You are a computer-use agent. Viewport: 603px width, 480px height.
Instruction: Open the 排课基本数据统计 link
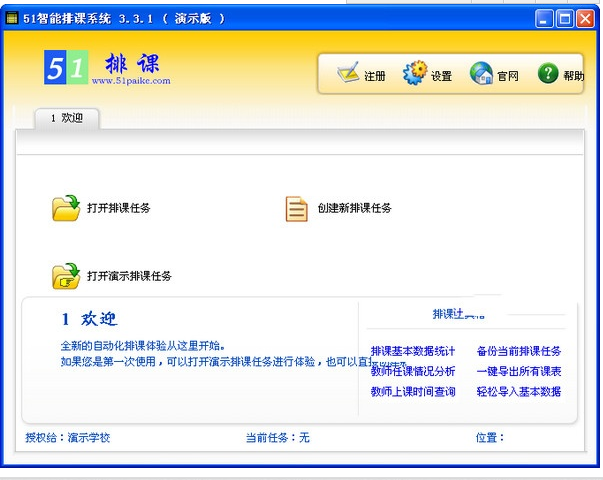[x=412, y=351]
